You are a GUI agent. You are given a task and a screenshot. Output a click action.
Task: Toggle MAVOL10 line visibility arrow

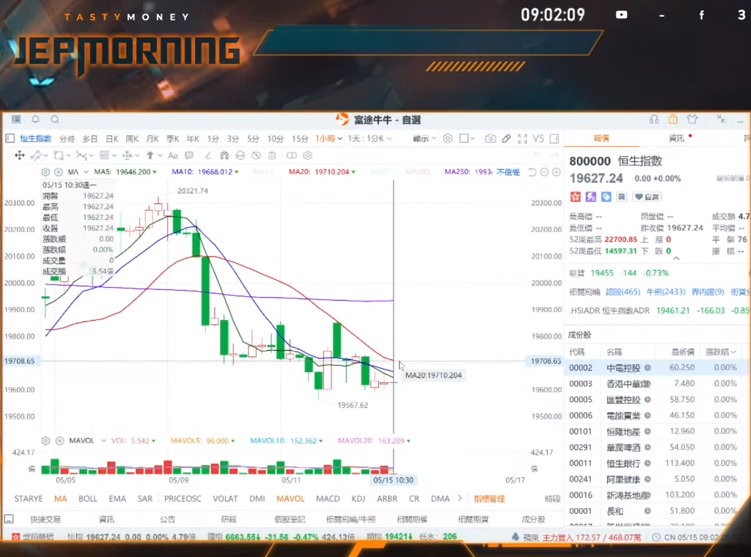coord(320,441)
